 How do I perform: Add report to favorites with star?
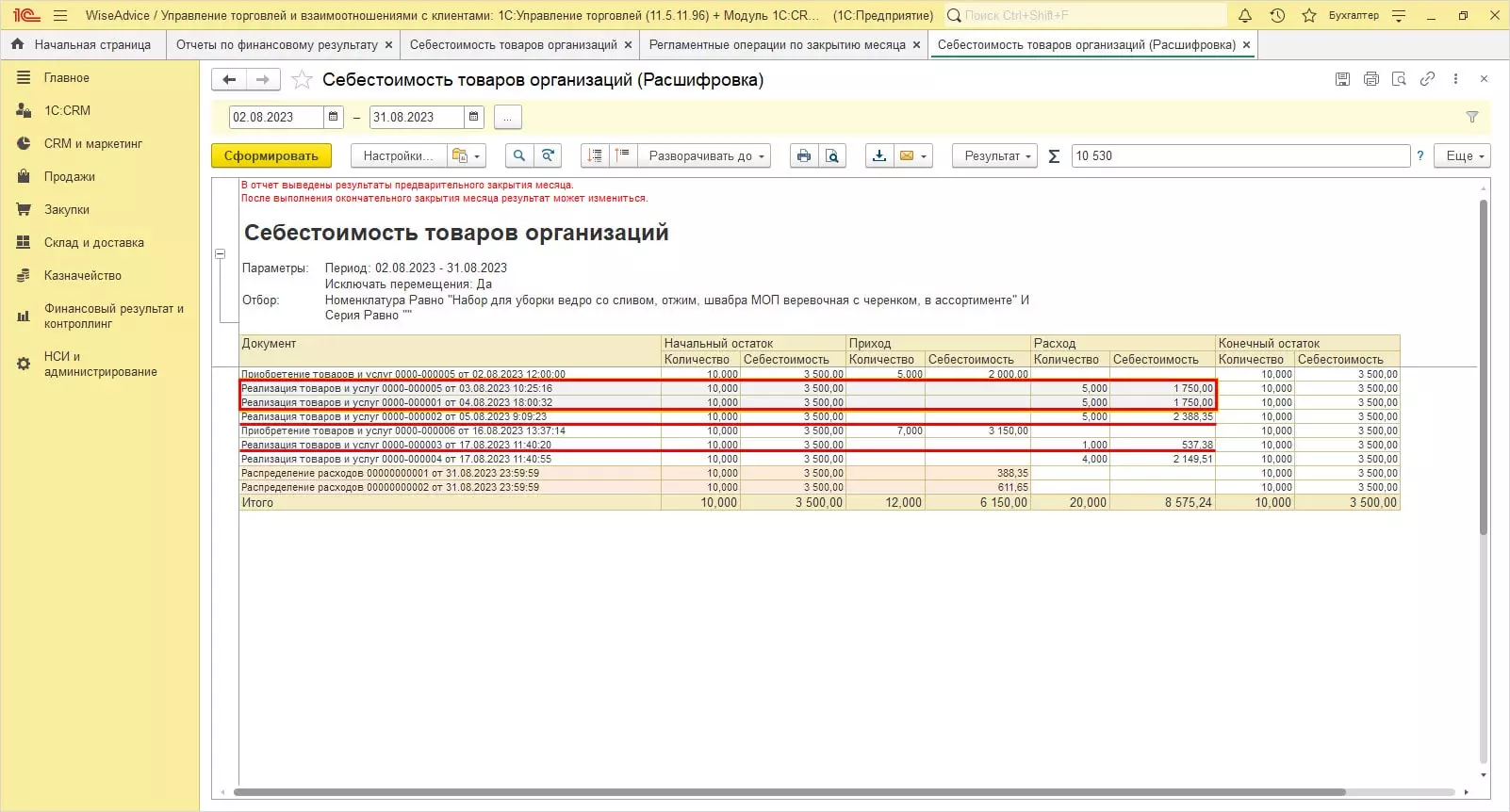click(302, 80)
